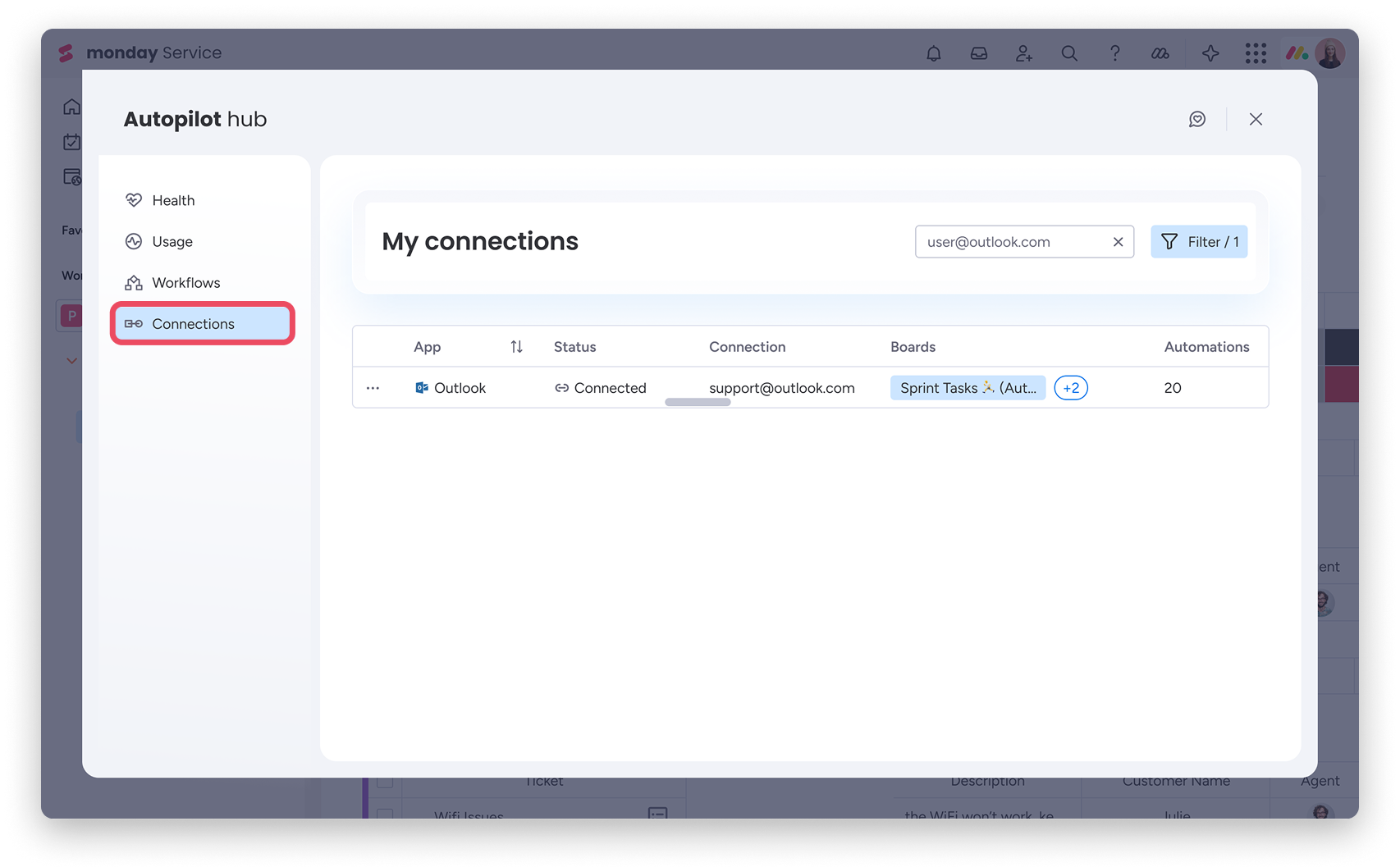
Task: Open the Outlook row three-dots menu
Action: 373,388
